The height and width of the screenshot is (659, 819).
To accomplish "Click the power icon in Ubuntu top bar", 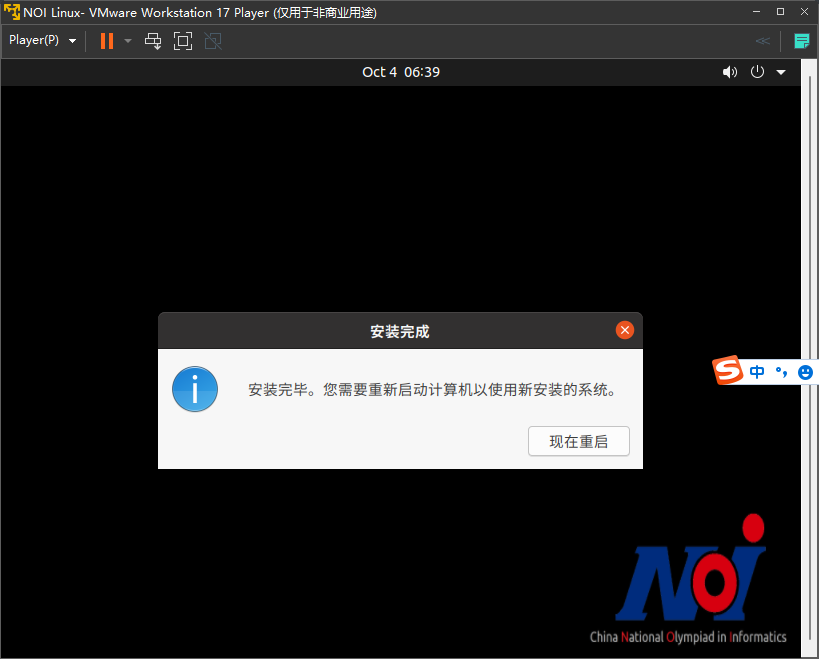I will pyautogui.click(x=757, y=72).
